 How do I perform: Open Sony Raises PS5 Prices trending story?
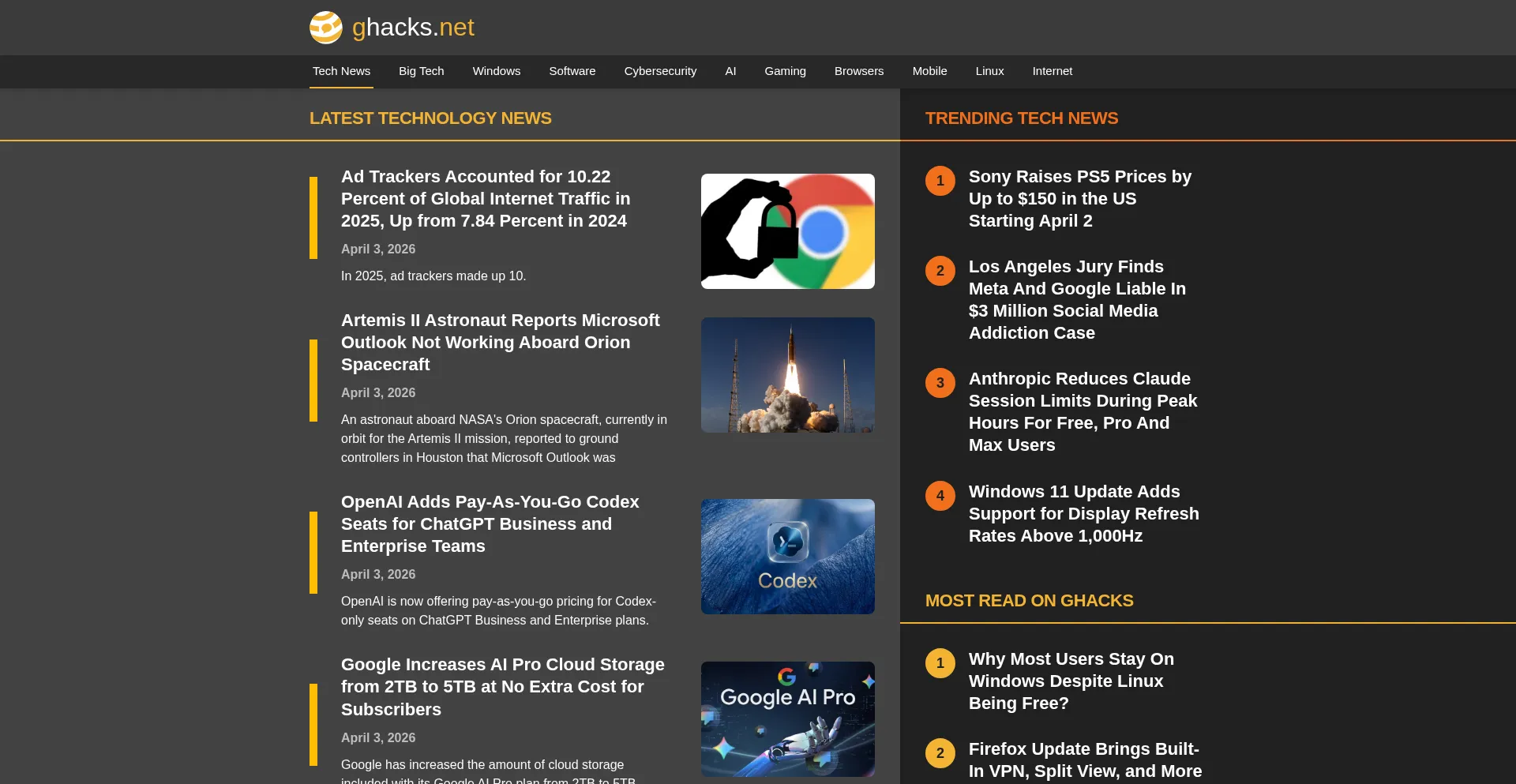click(x=1080, y=199)
